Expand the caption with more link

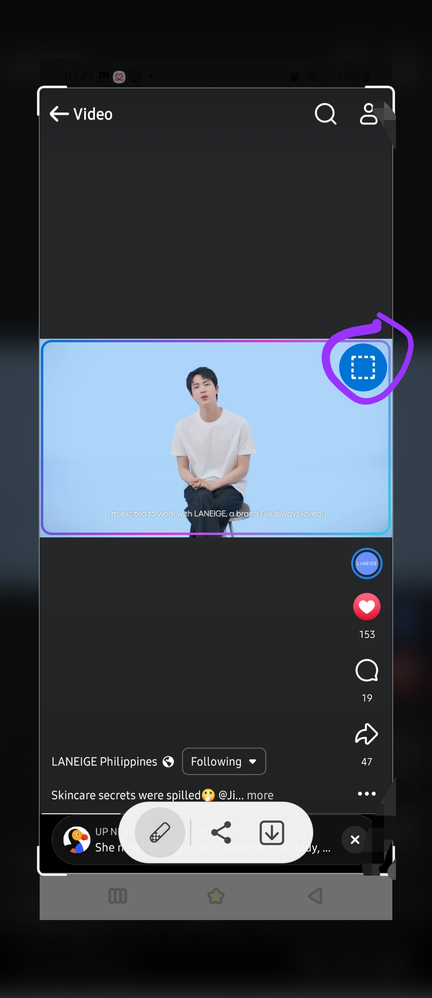[x=260, y=795]
